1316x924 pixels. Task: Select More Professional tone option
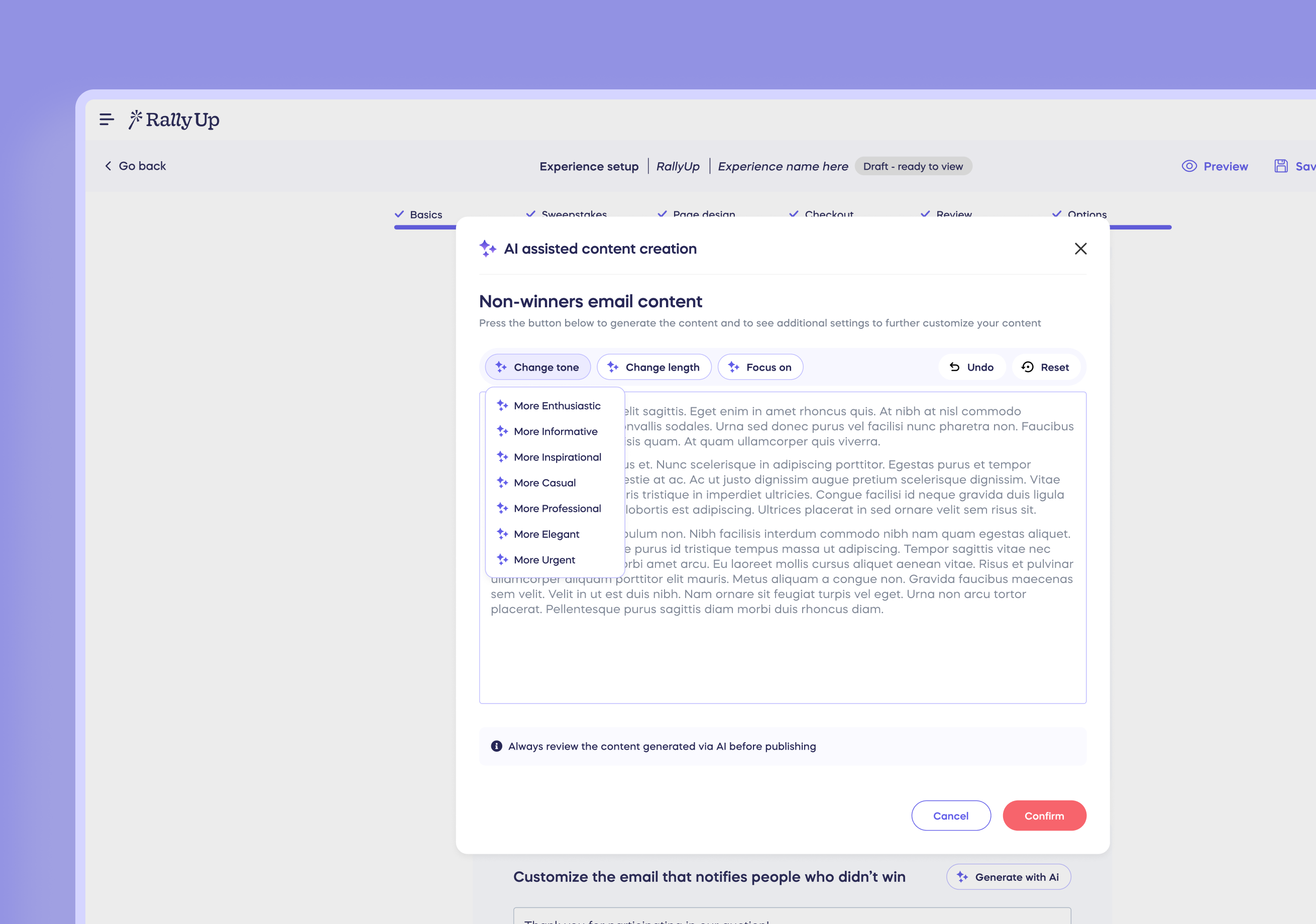click(x=554, y=508)
